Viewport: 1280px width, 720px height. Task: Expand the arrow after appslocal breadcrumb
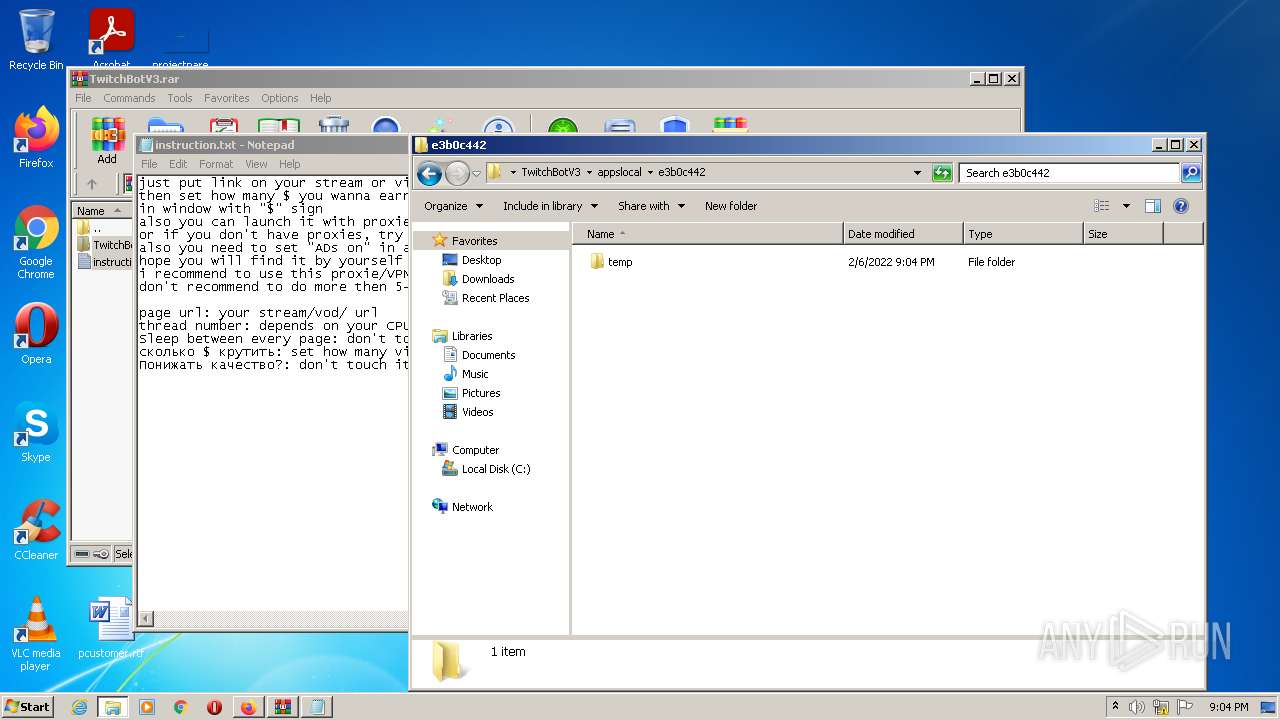(x=649, y=172)
